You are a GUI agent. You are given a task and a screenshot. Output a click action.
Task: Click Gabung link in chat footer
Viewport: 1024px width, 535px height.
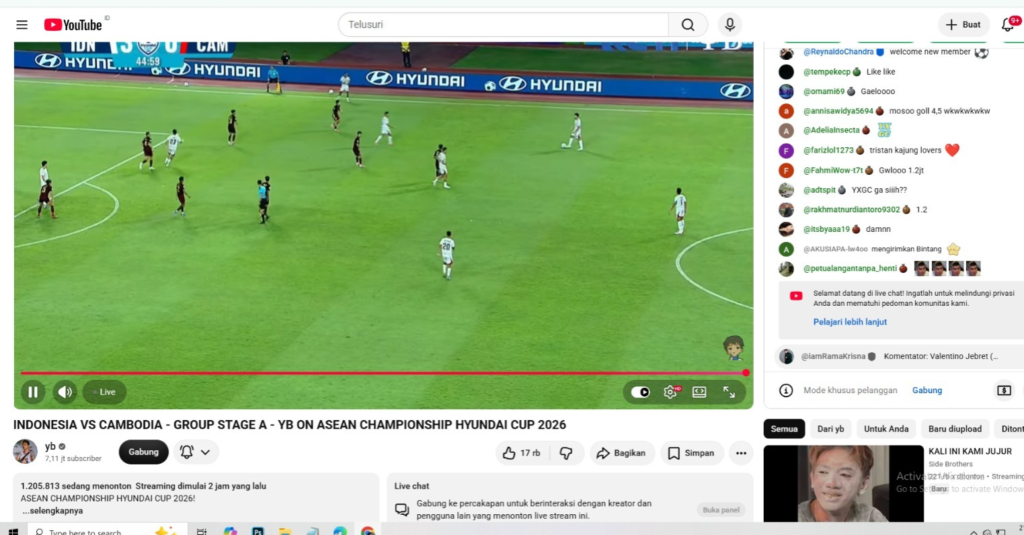927,390
